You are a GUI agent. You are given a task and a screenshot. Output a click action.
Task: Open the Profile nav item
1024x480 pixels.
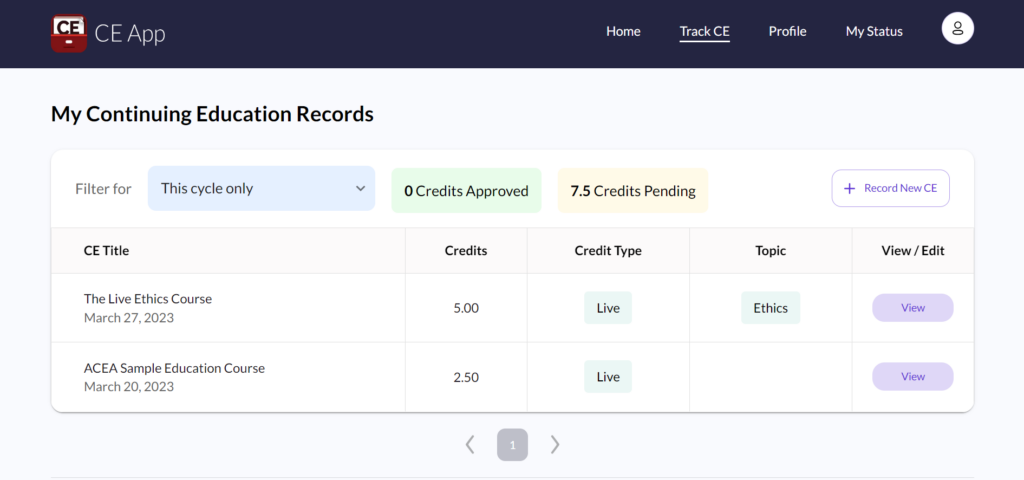click(x=787, y=31)
